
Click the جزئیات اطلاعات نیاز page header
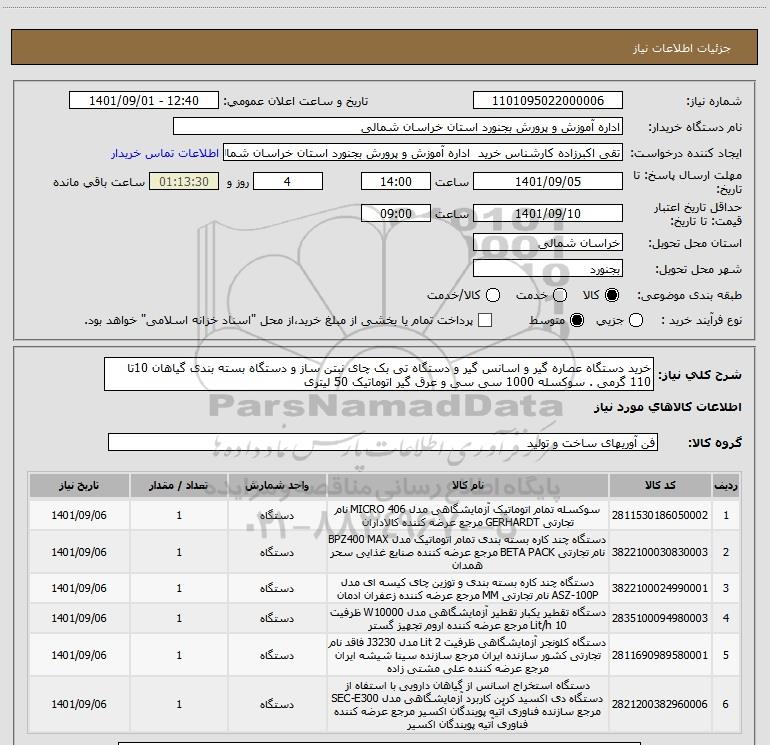(x=682, y=48)
